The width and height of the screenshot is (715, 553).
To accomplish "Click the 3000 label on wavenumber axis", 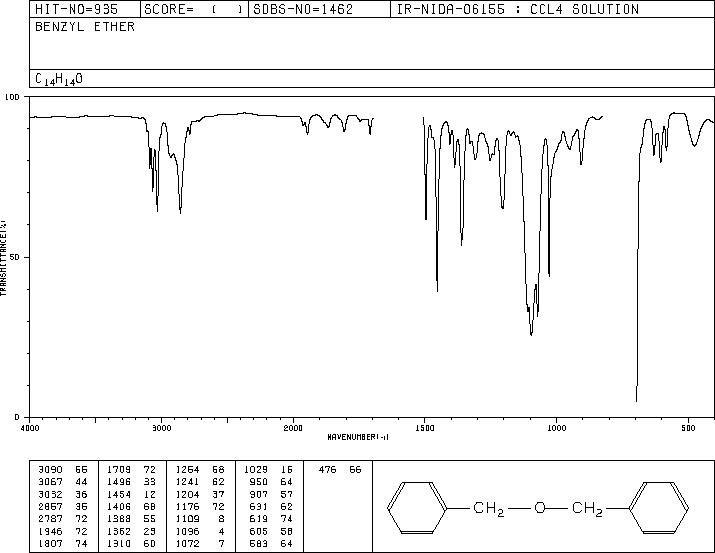I will tap(161, 428).
